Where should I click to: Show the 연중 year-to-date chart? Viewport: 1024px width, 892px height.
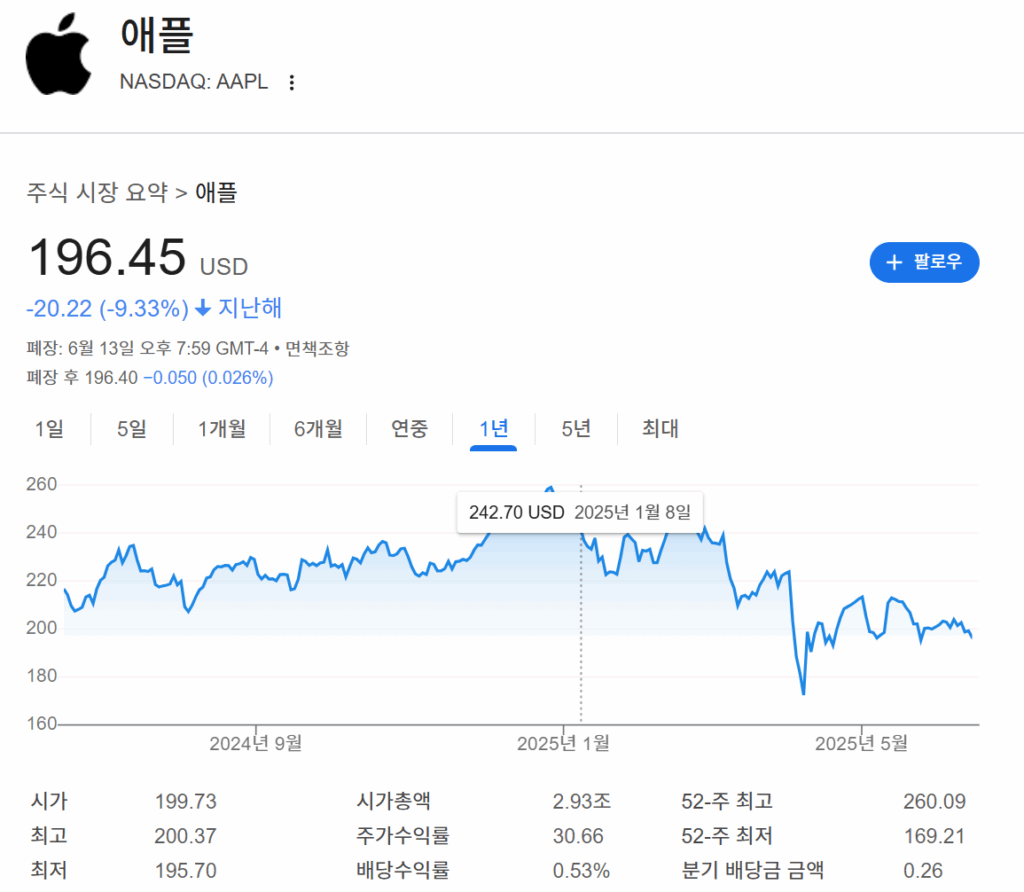click(x=409, y=429)
